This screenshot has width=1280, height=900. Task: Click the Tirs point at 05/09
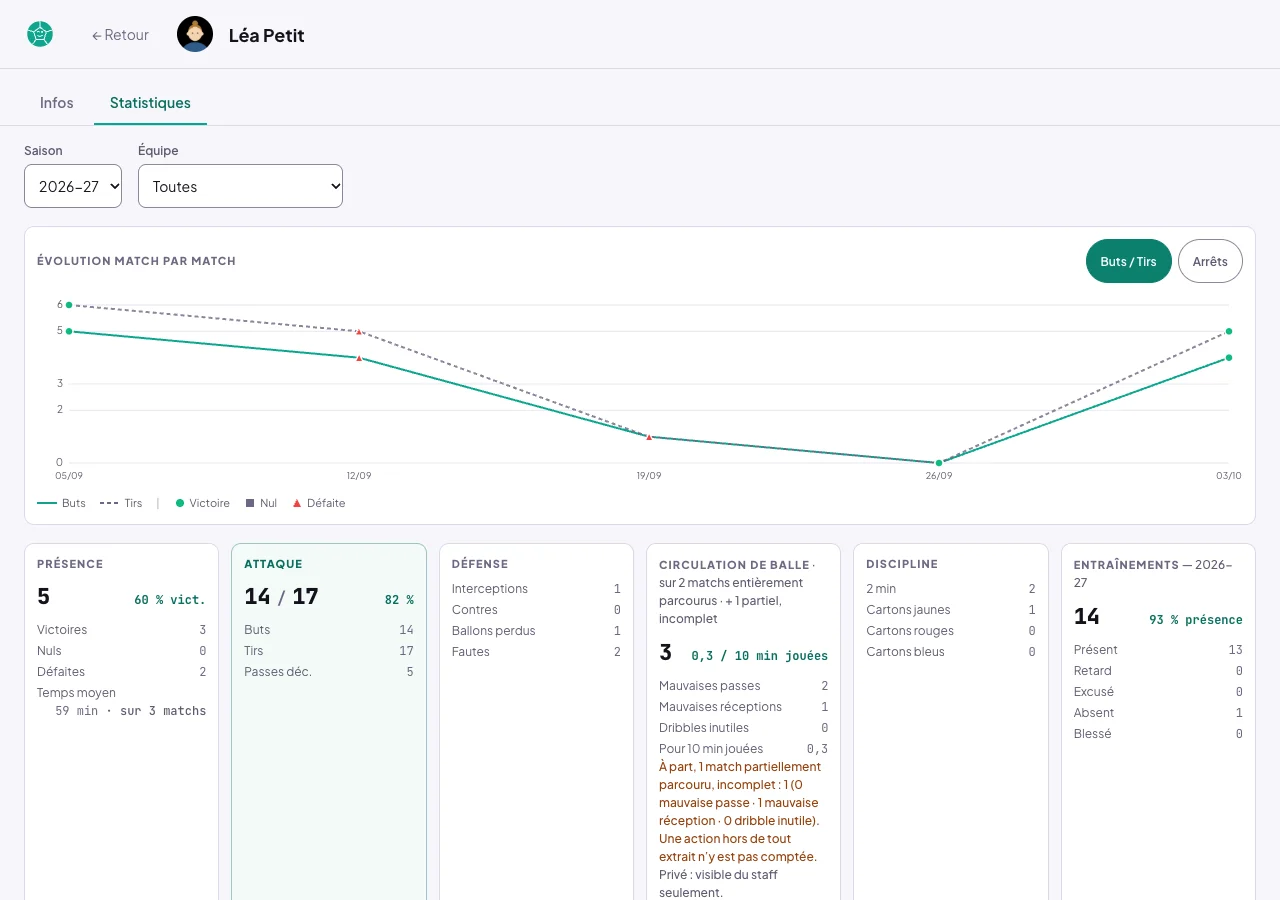point(69,305)
